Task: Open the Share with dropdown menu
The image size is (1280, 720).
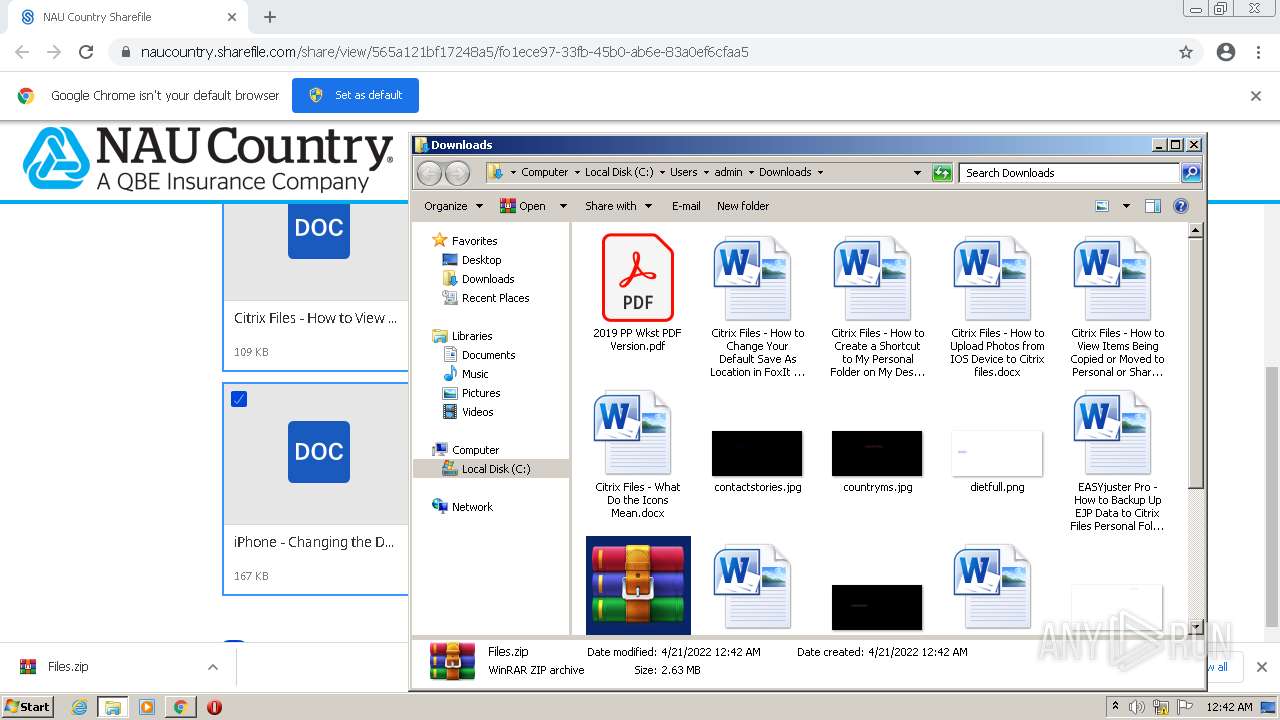Action: coord(618,206)
